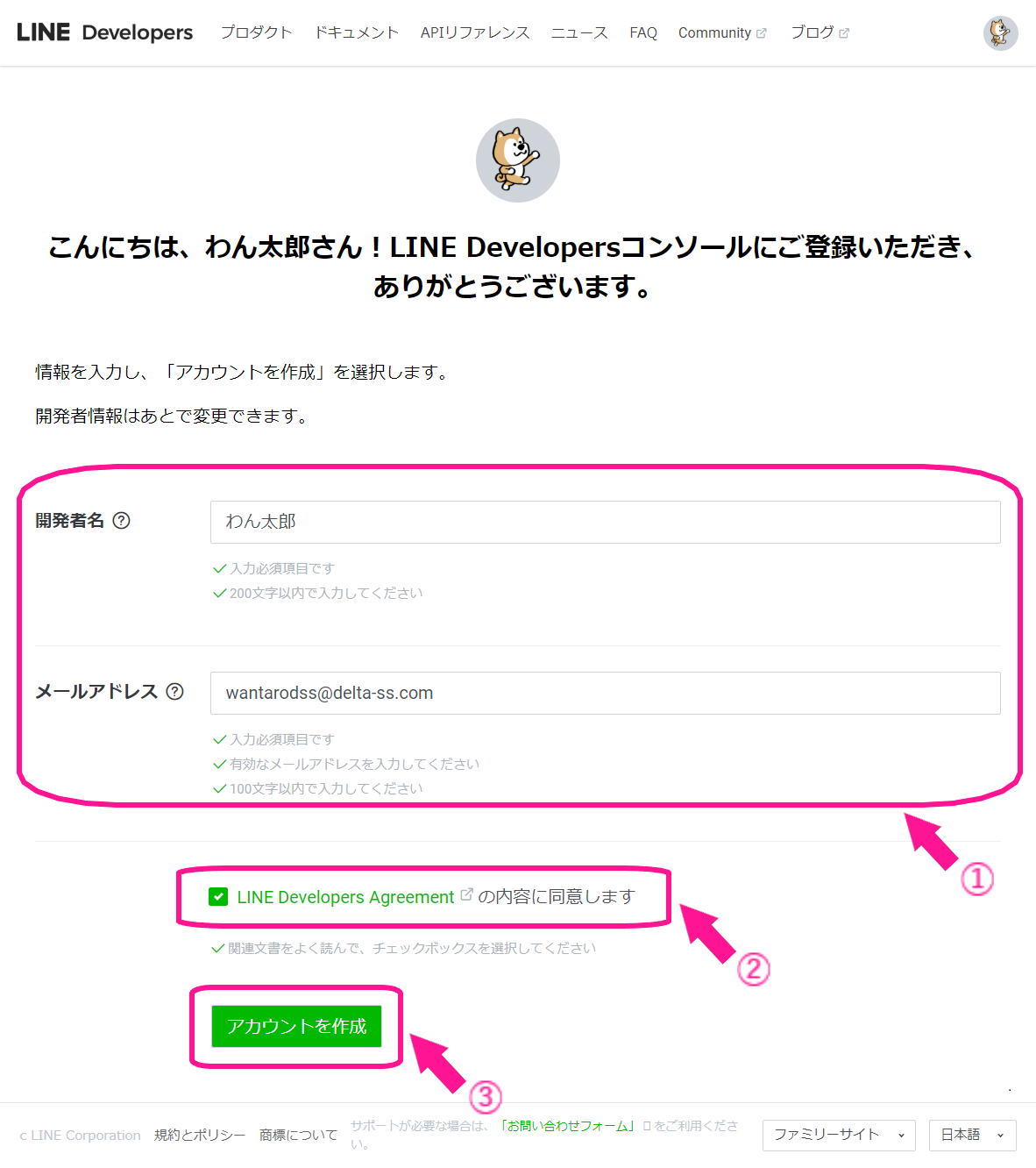Go to APIリファレンス
This screenshot has width=1036, height=1168.
coord(475,32)
